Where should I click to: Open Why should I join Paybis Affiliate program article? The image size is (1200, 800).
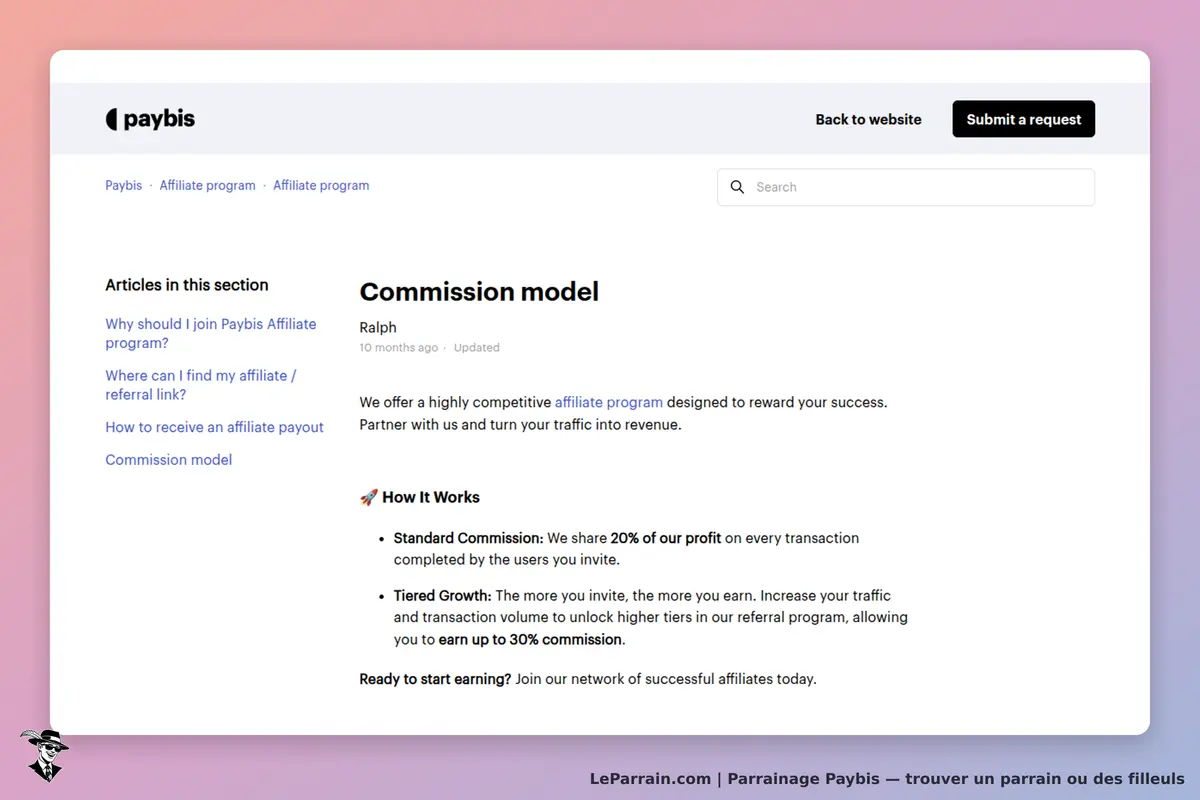pos(211,333)
